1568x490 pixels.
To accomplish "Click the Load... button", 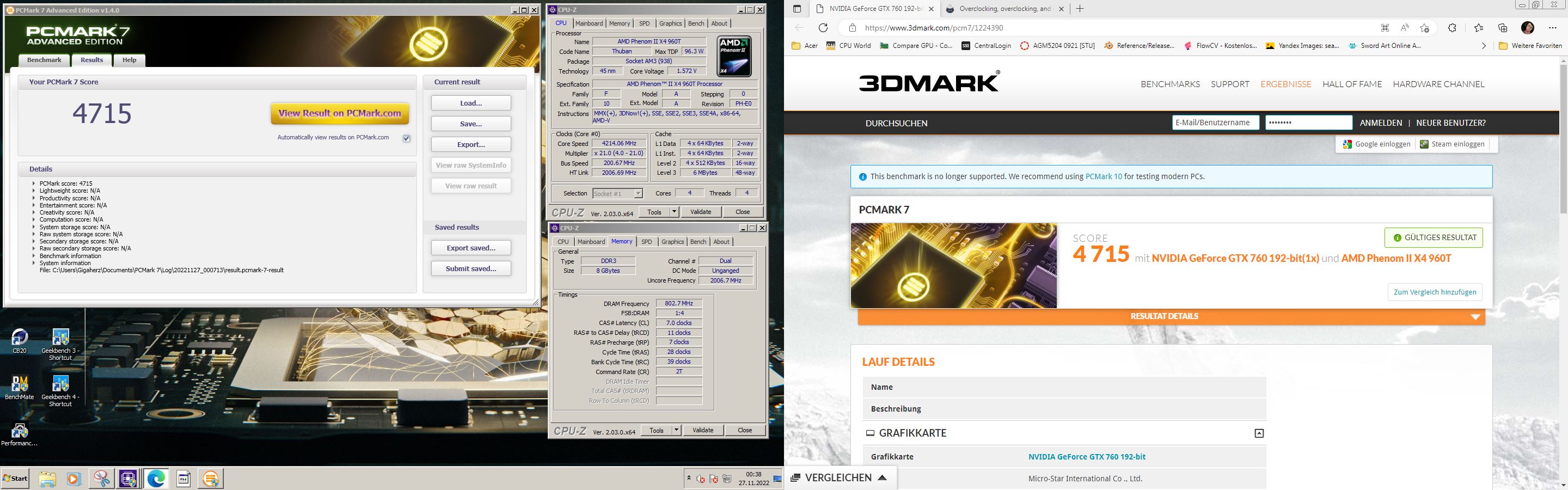I will [x=471, y=103].
